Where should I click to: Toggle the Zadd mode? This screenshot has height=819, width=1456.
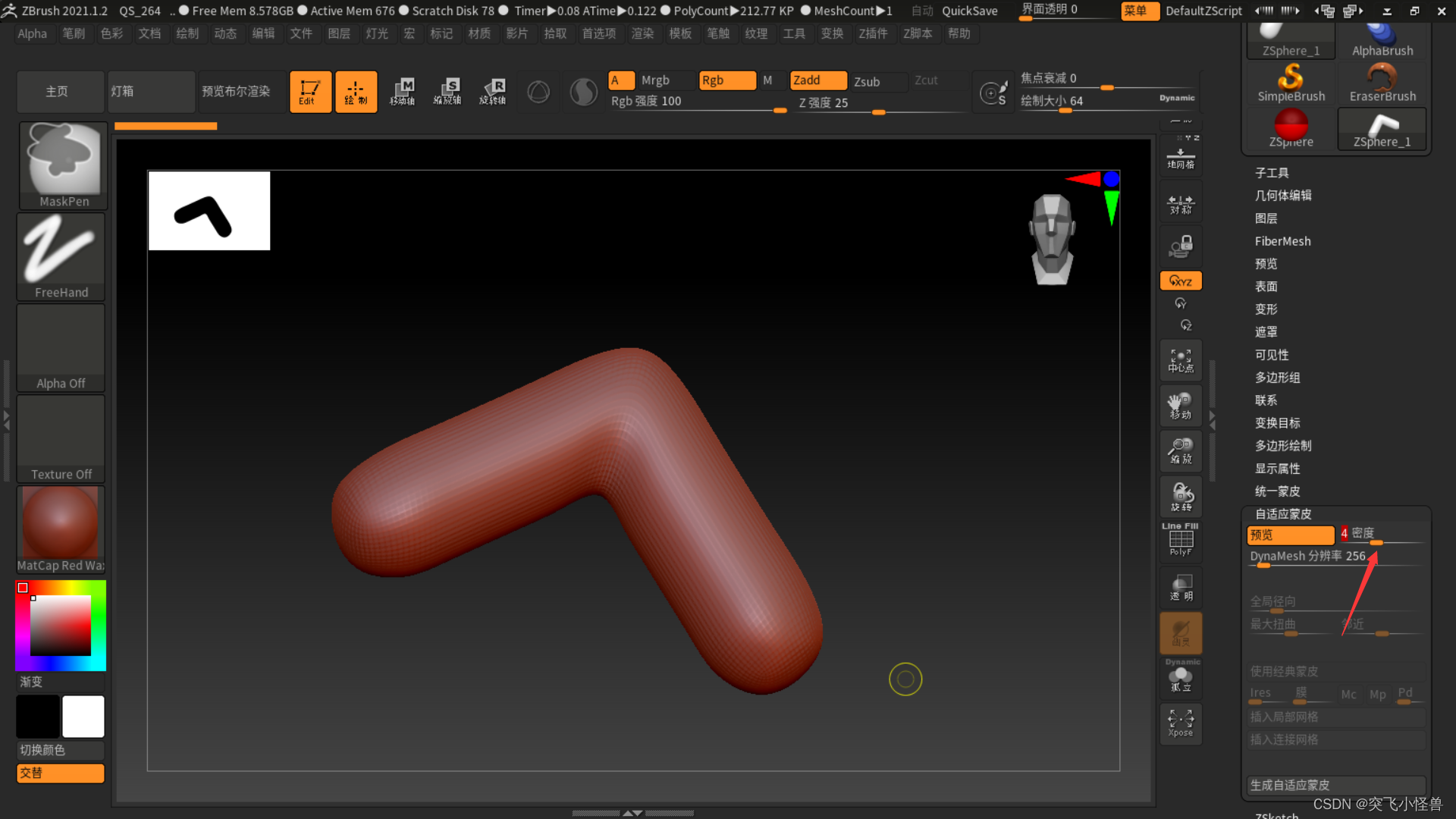817,80
